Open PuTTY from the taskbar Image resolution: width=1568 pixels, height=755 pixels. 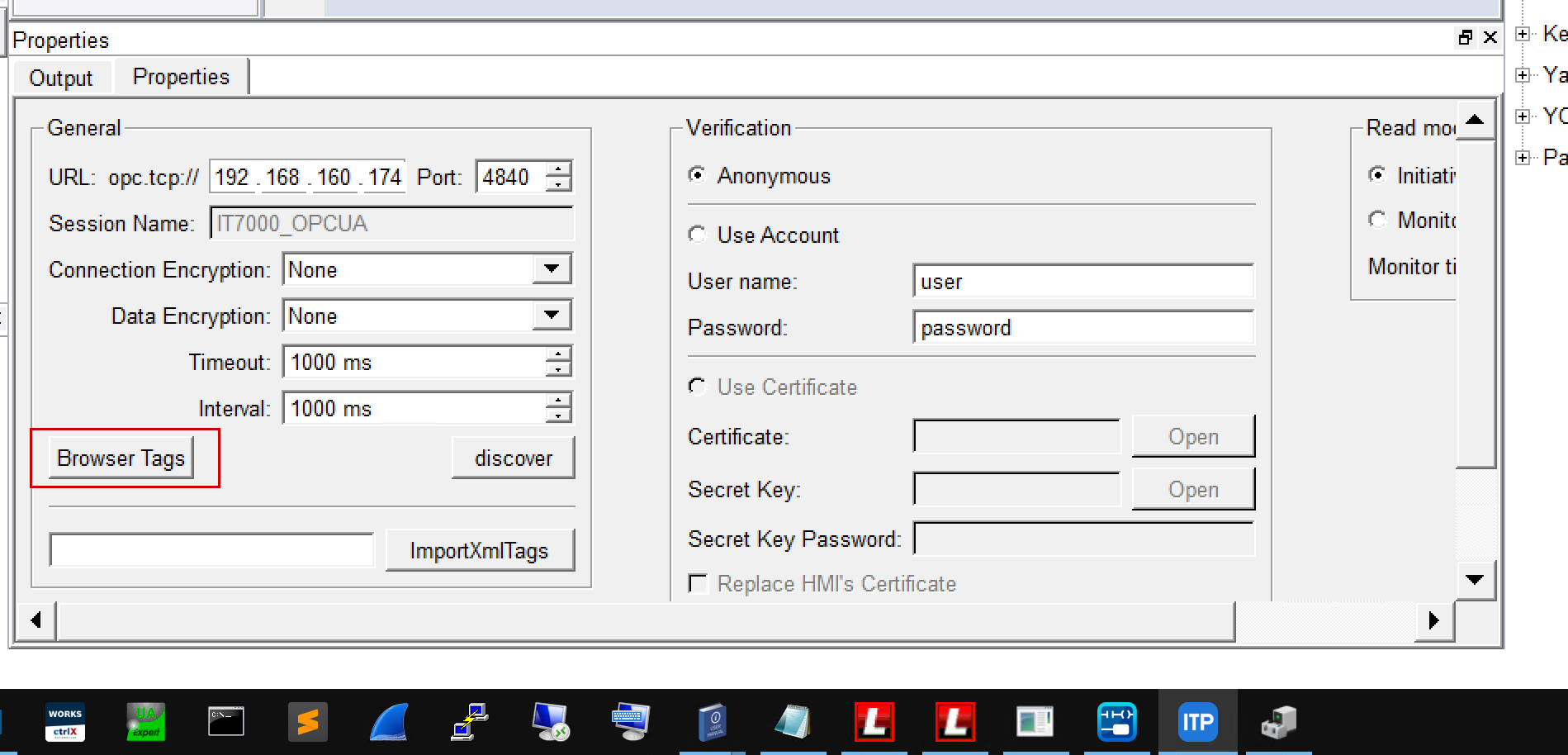click(470, 722)
